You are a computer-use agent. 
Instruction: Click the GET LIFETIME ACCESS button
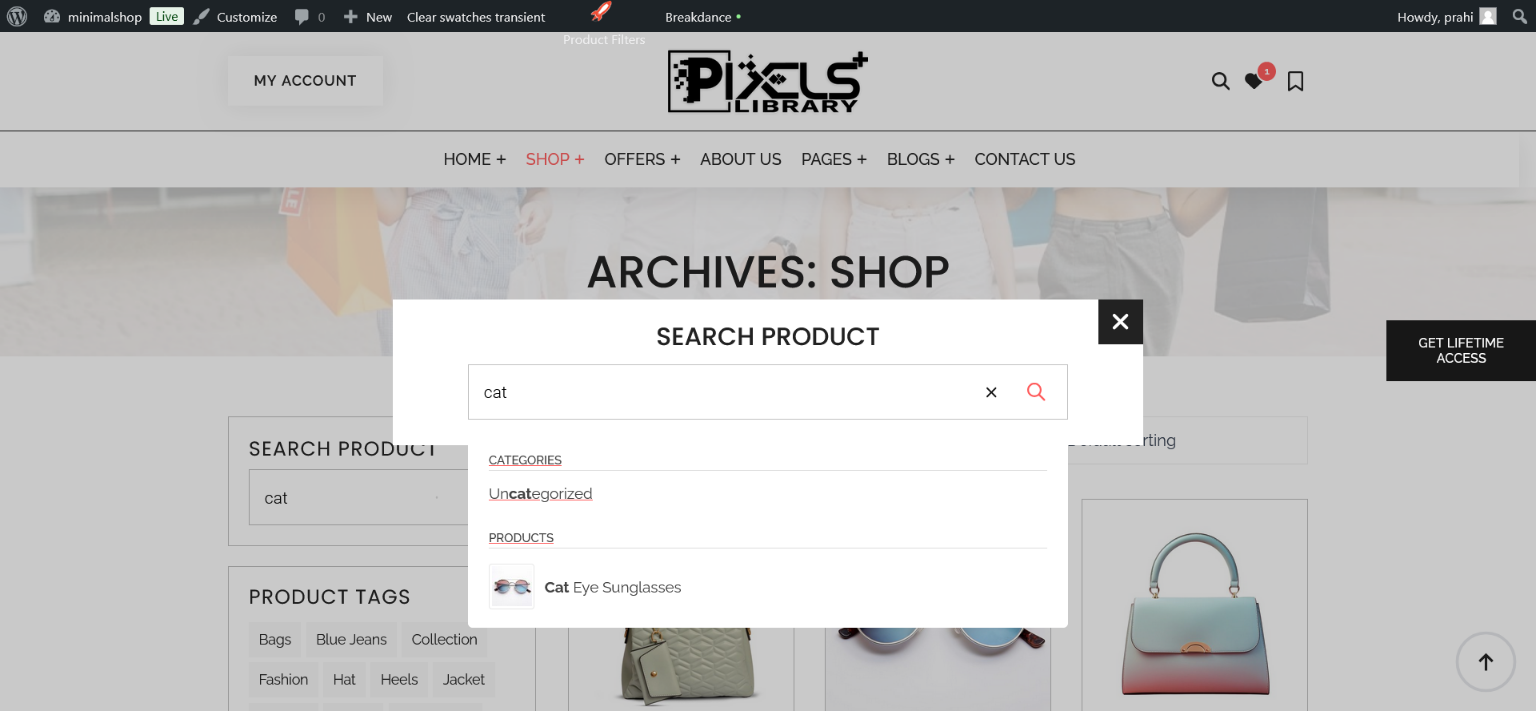(1461, 350)
